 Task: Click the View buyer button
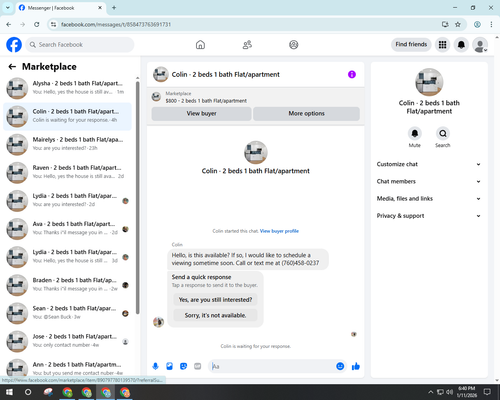201,114
